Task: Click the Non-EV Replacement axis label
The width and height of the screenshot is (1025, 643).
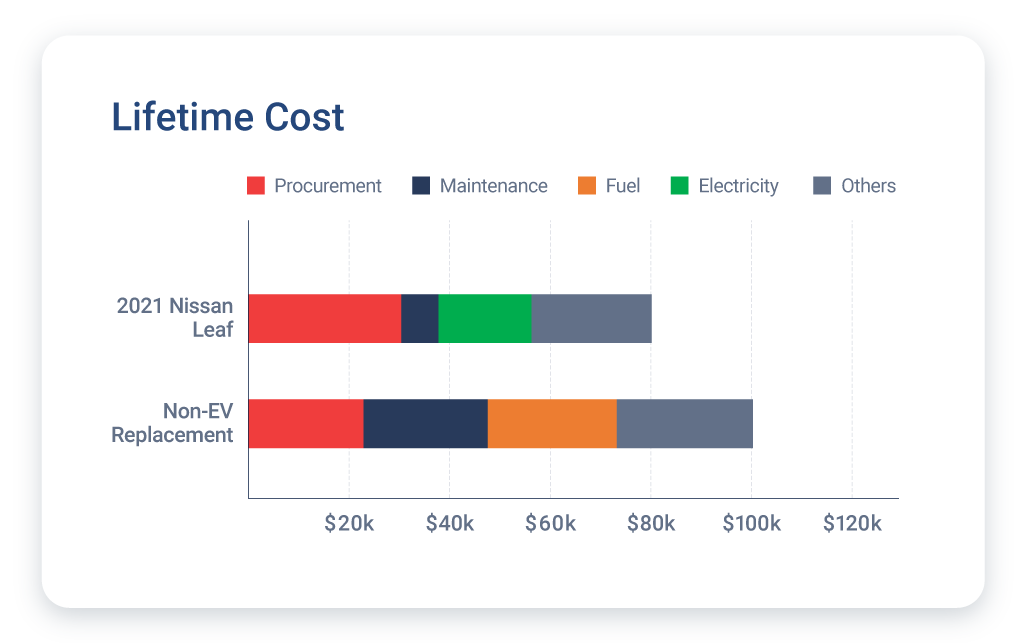Action: (x=172, y=421)
